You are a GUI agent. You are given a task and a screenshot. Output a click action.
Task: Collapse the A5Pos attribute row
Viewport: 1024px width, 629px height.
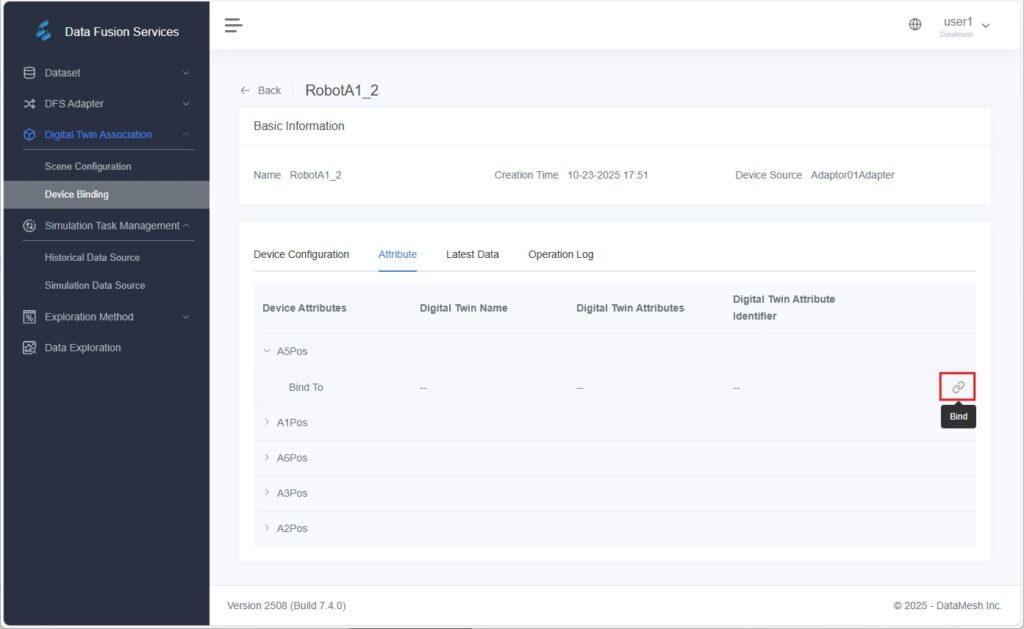coord(267,351)
